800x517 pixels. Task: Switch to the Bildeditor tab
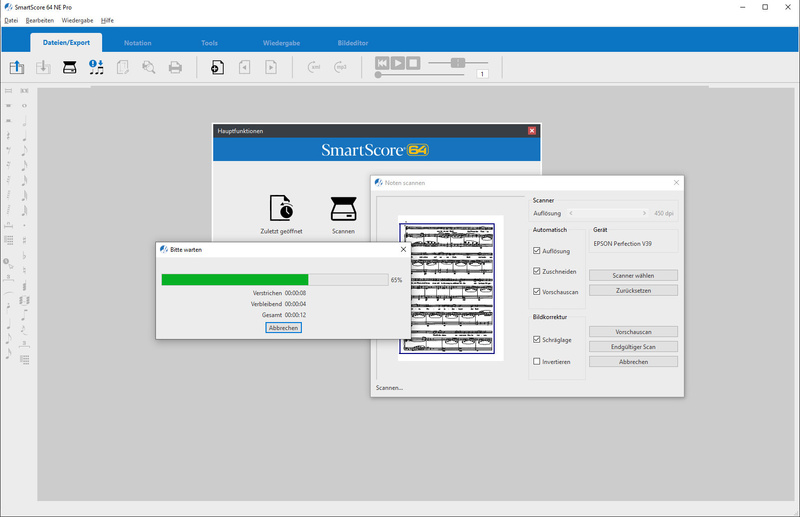click(353, 43)
